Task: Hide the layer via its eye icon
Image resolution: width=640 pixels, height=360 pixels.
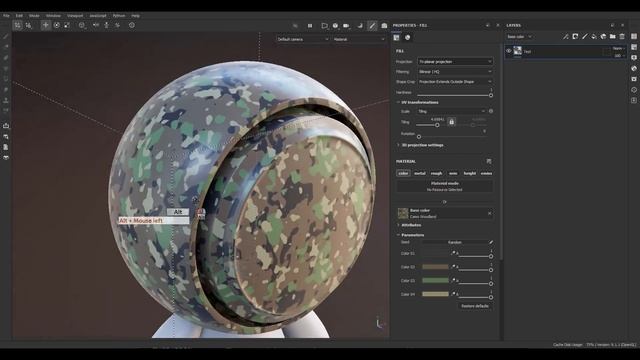Action: coord(509,51)
